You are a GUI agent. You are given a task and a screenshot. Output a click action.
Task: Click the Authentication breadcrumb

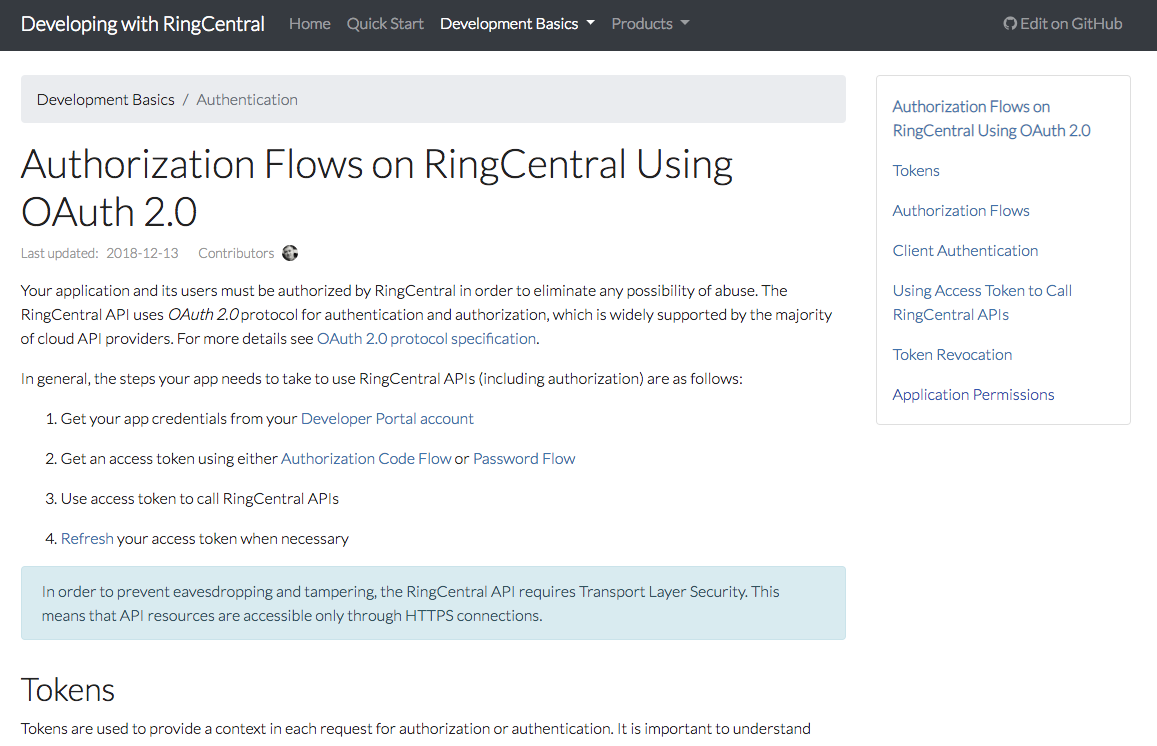pyautogui.click(x=247, y=100)
